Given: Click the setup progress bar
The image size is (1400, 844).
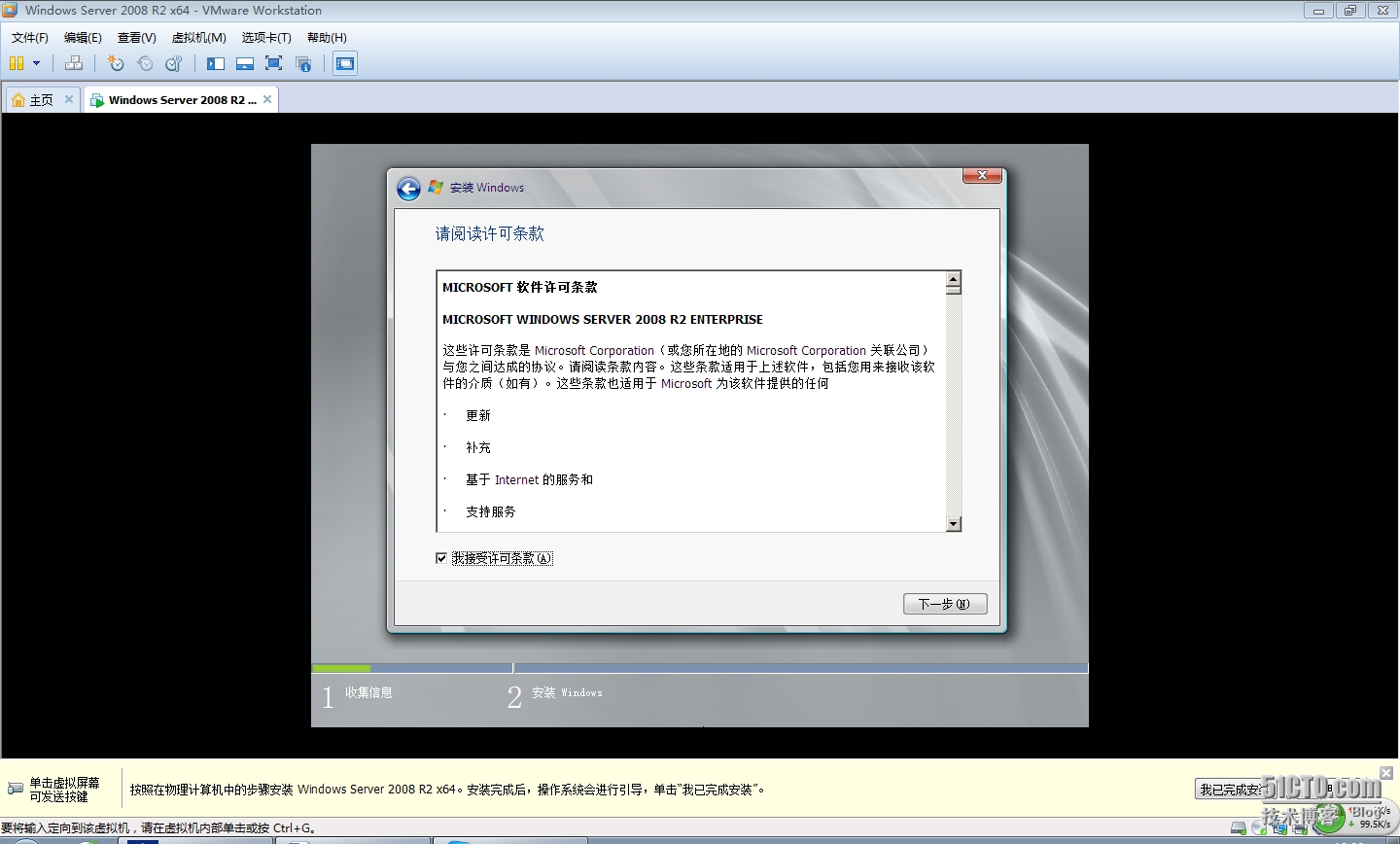Looking at the screenshot, I should coord(699,668).
